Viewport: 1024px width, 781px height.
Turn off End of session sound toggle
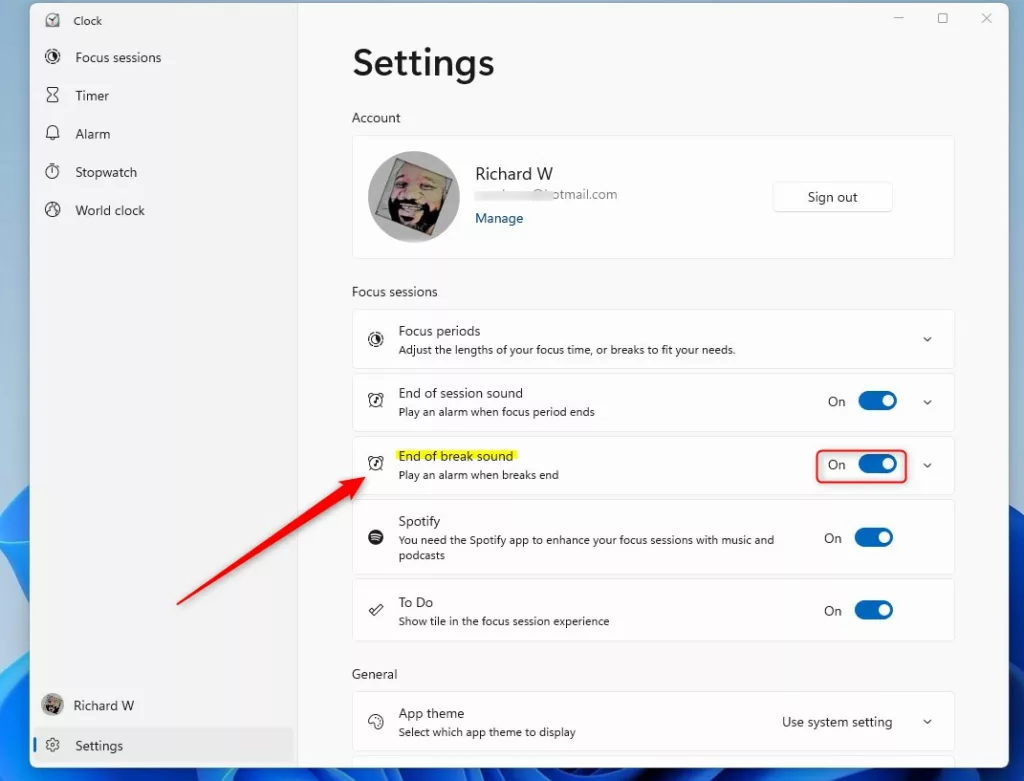click(877, 401)
